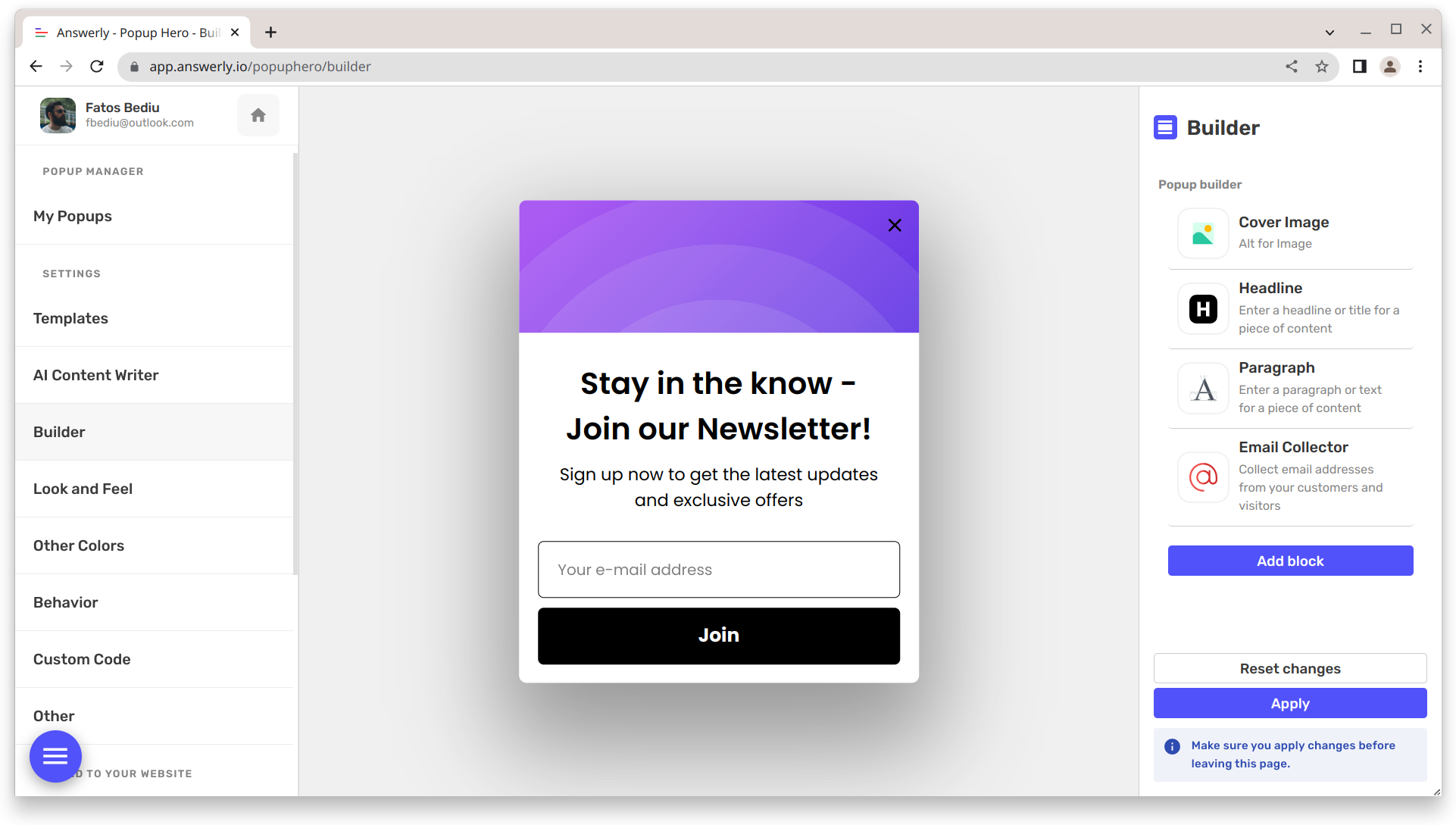Expand the Other settings section
This screenshot has height=825, width=1456.
tap(54, 716)
